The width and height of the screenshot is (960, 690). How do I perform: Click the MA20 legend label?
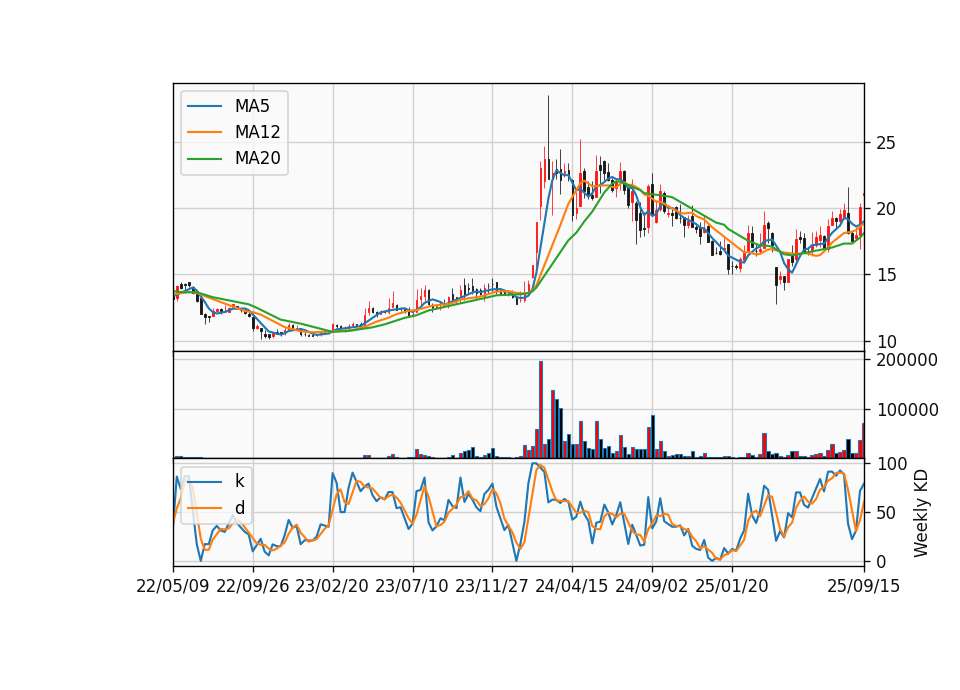[257, 159]
